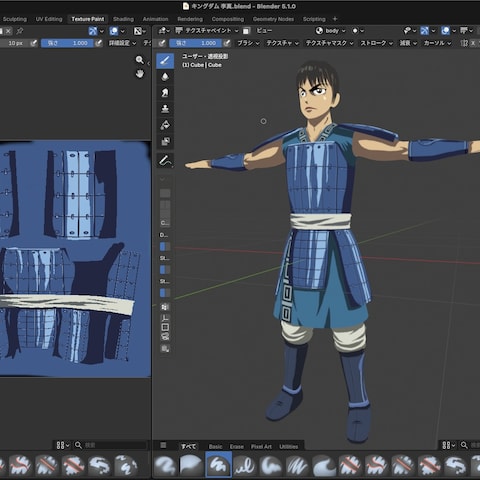Viewport: 480px width, 480px height.
Task: Select the Annotate pencil tool
Action: [x=165, y=161]
